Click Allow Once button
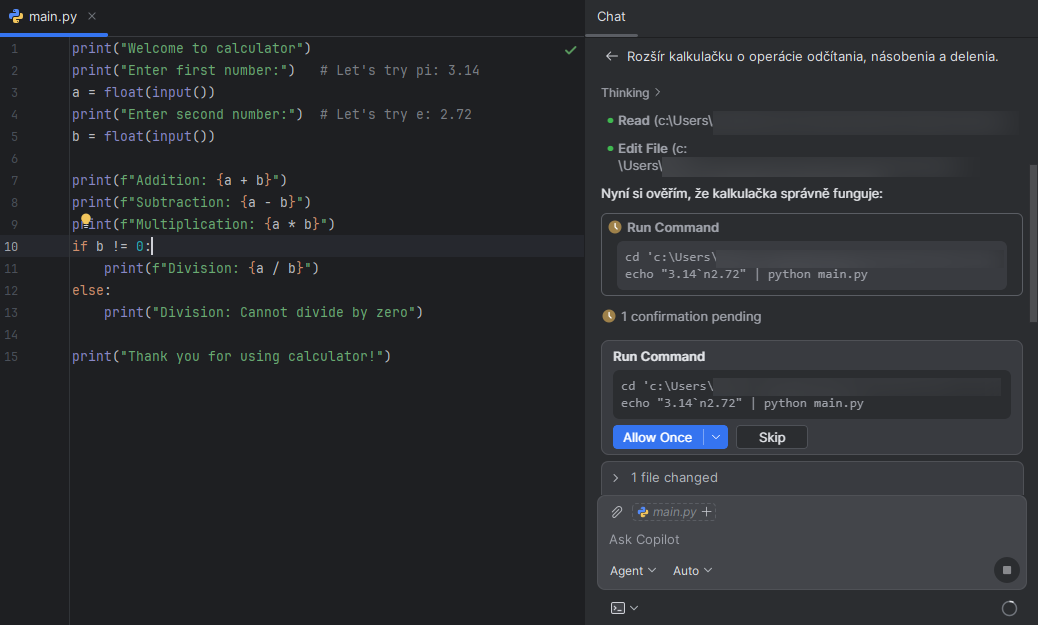Screen dimensions: 1038x625 coord(657,437)
